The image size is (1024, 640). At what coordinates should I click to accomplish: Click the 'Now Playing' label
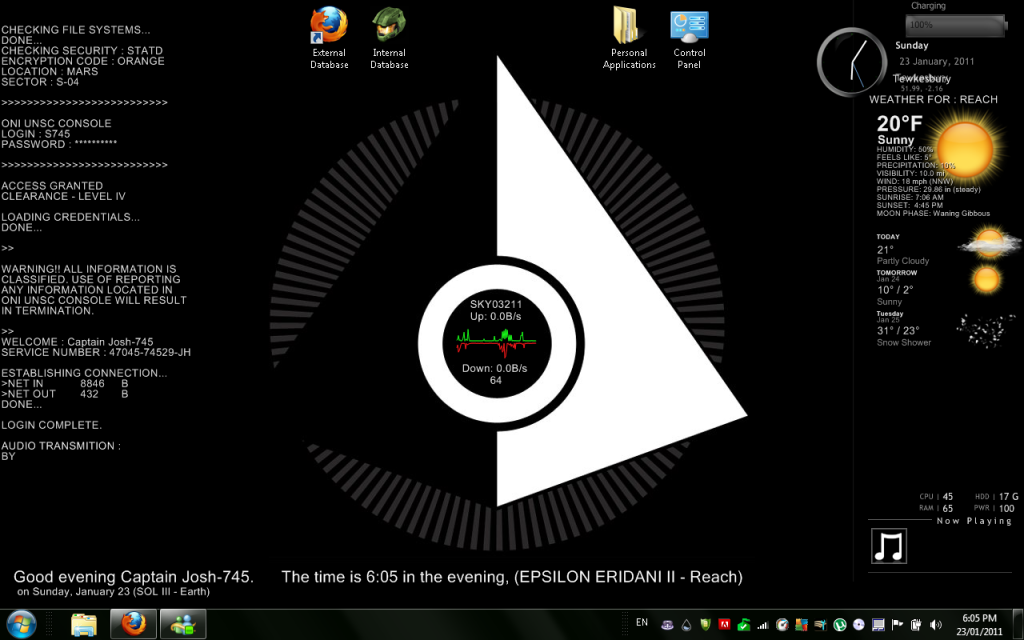pos(974,521)
